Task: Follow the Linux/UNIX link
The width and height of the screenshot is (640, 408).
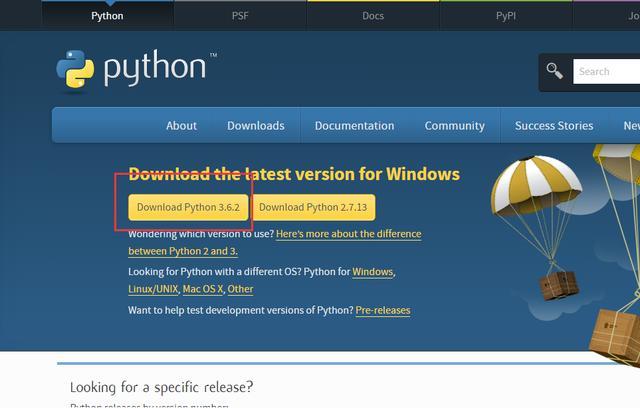Action: (153, 289)
